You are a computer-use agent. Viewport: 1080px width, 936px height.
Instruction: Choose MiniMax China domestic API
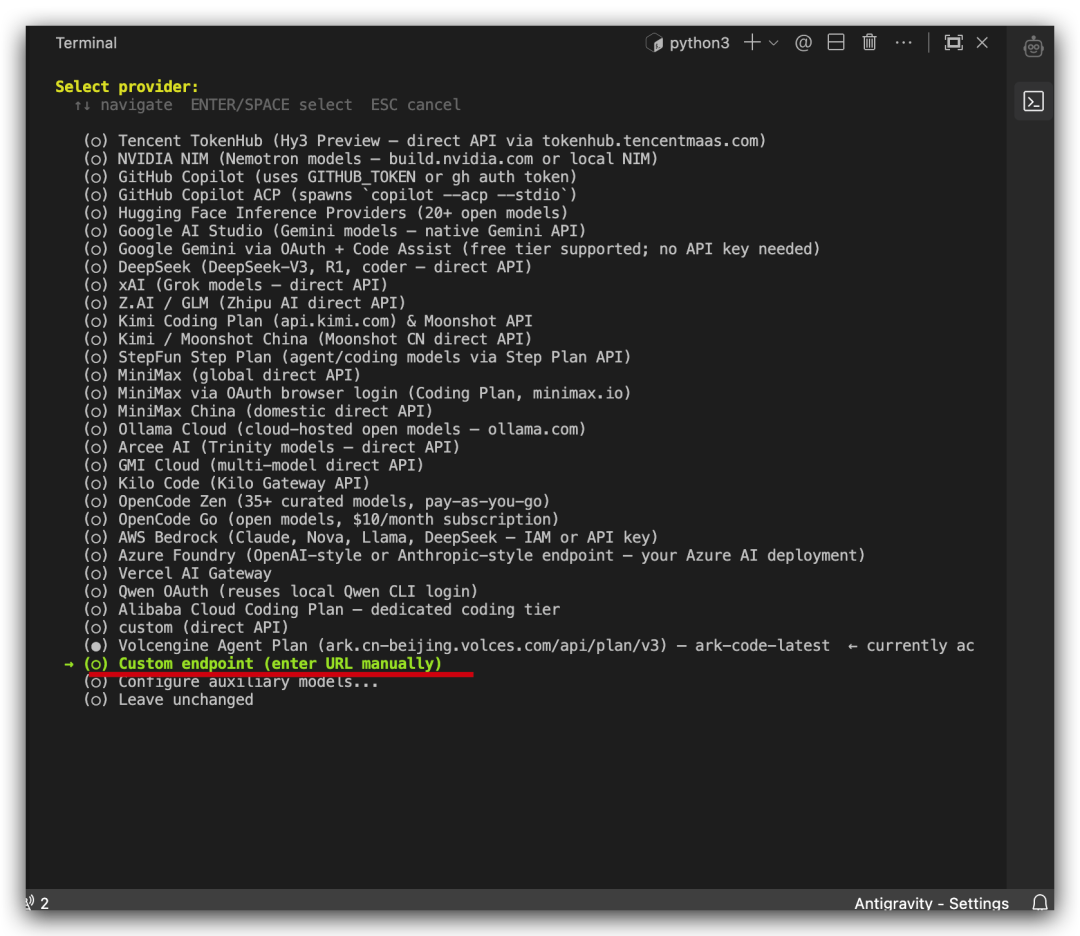(258, 411)
